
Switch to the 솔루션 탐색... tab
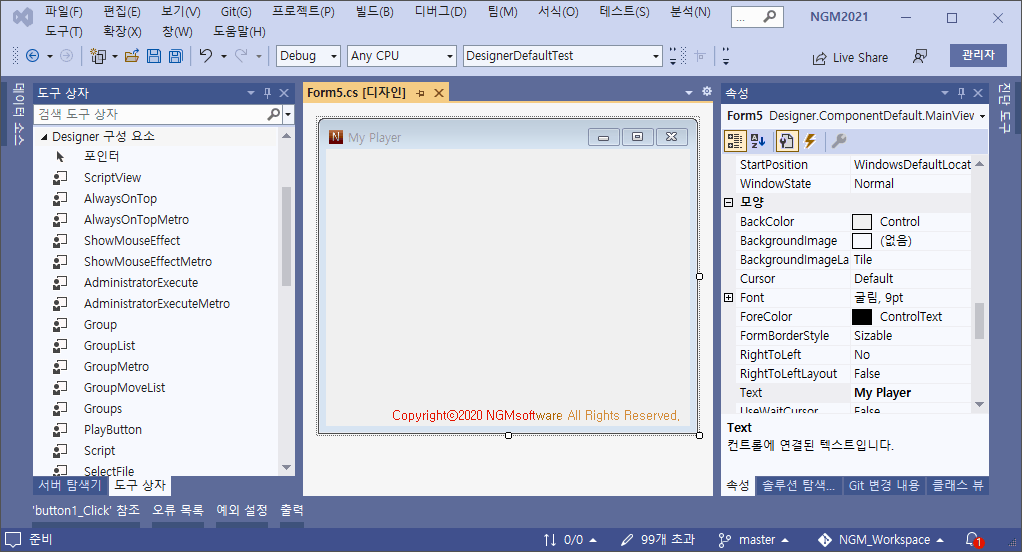click(x=798, y=486)
